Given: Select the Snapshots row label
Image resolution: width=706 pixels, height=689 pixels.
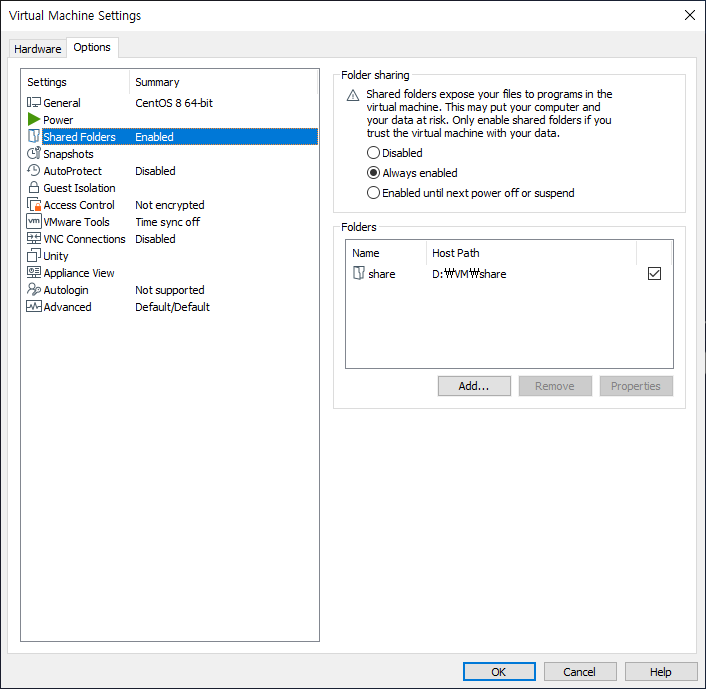Looking at the screenshot, I should tap(68, 154).
